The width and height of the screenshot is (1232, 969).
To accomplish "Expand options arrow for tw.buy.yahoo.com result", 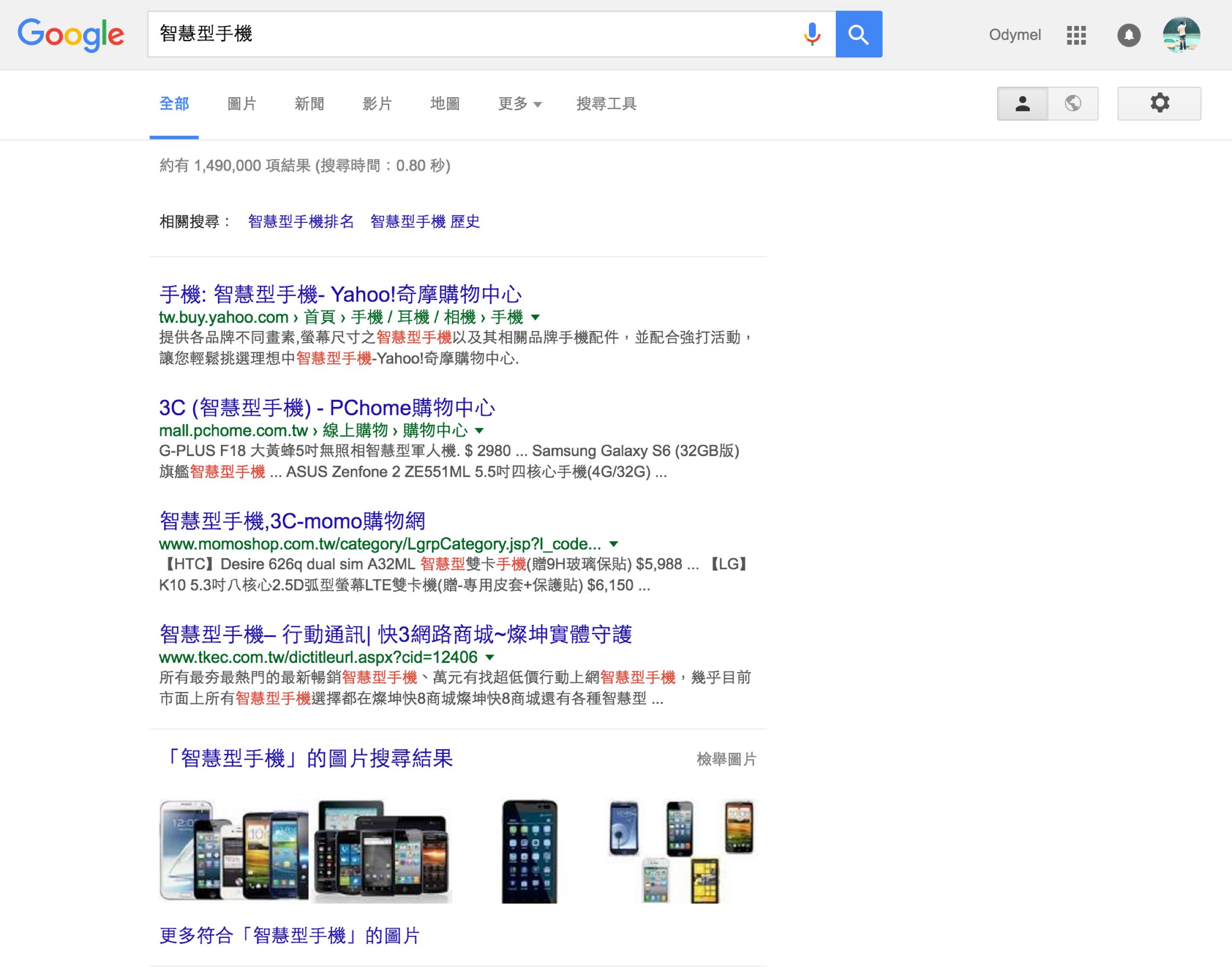I will [x=535, y=318].
